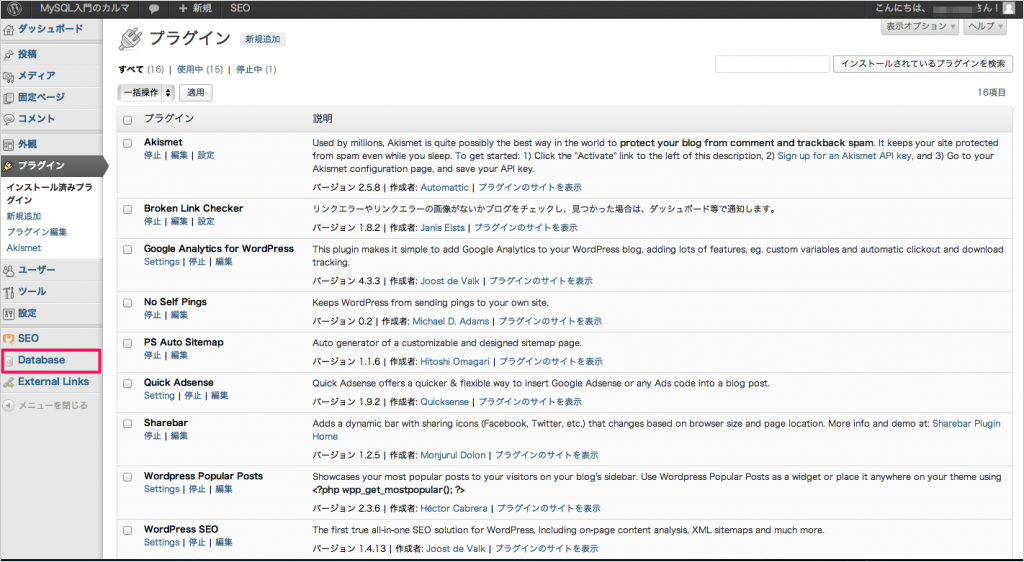
Task: Click the user avatar icon in admin bar
Action: click(1009, 8)
